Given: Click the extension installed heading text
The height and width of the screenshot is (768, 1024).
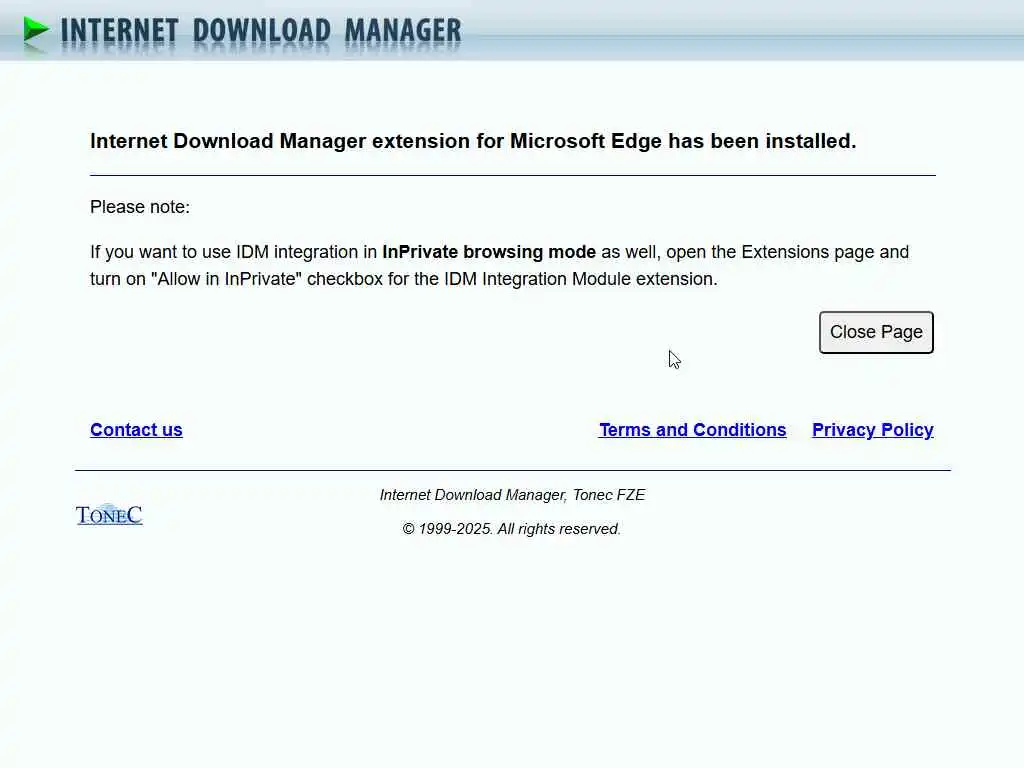Looking at the screenshot, I should point(473,141).
